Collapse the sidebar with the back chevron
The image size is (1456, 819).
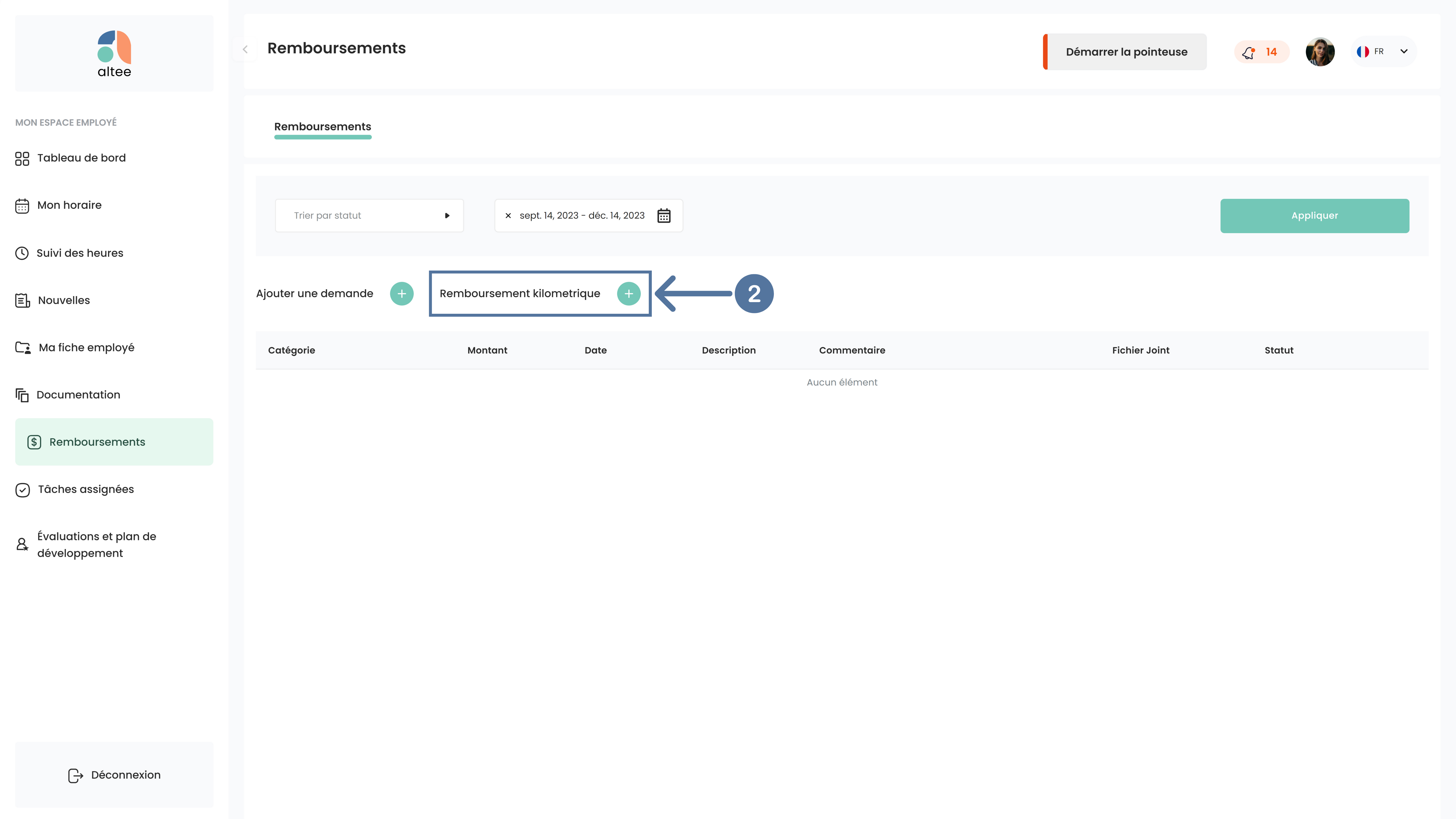[245, 50]
